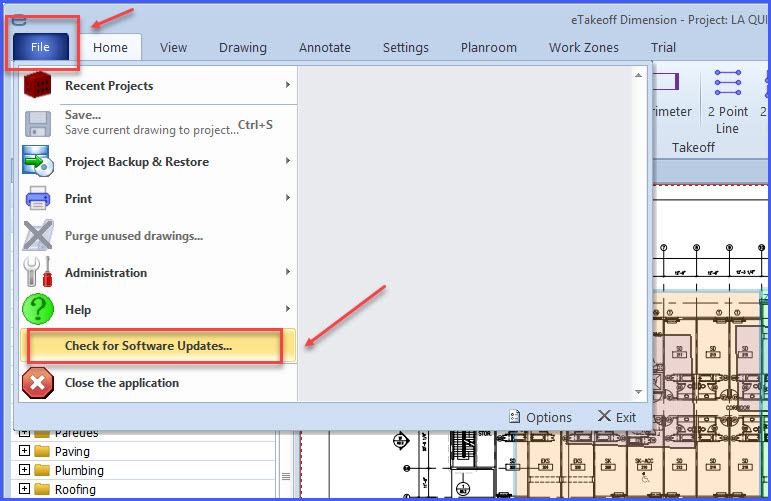Click the panel splitter grip handle

click(x=286, y=476)
